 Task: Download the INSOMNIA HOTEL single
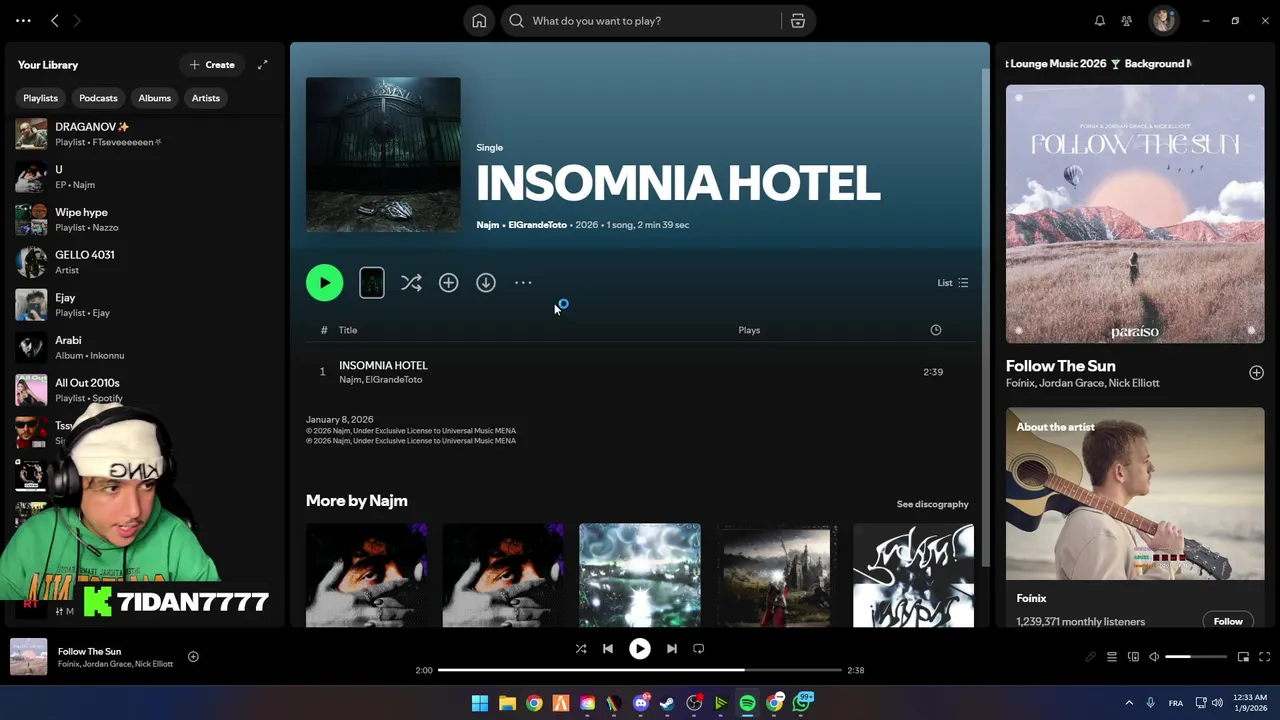click(x=486, y=283)
